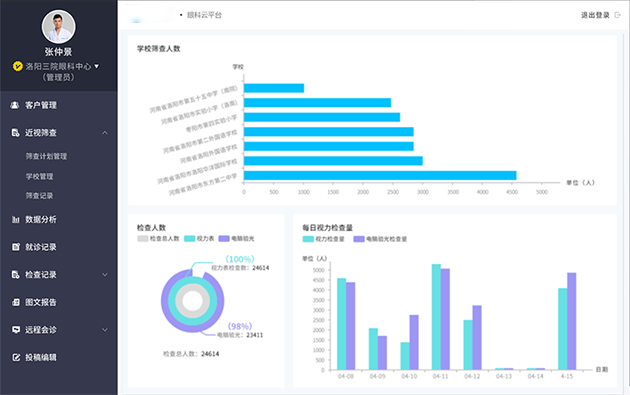Click the 图文报告 sidebar icon

15,302
